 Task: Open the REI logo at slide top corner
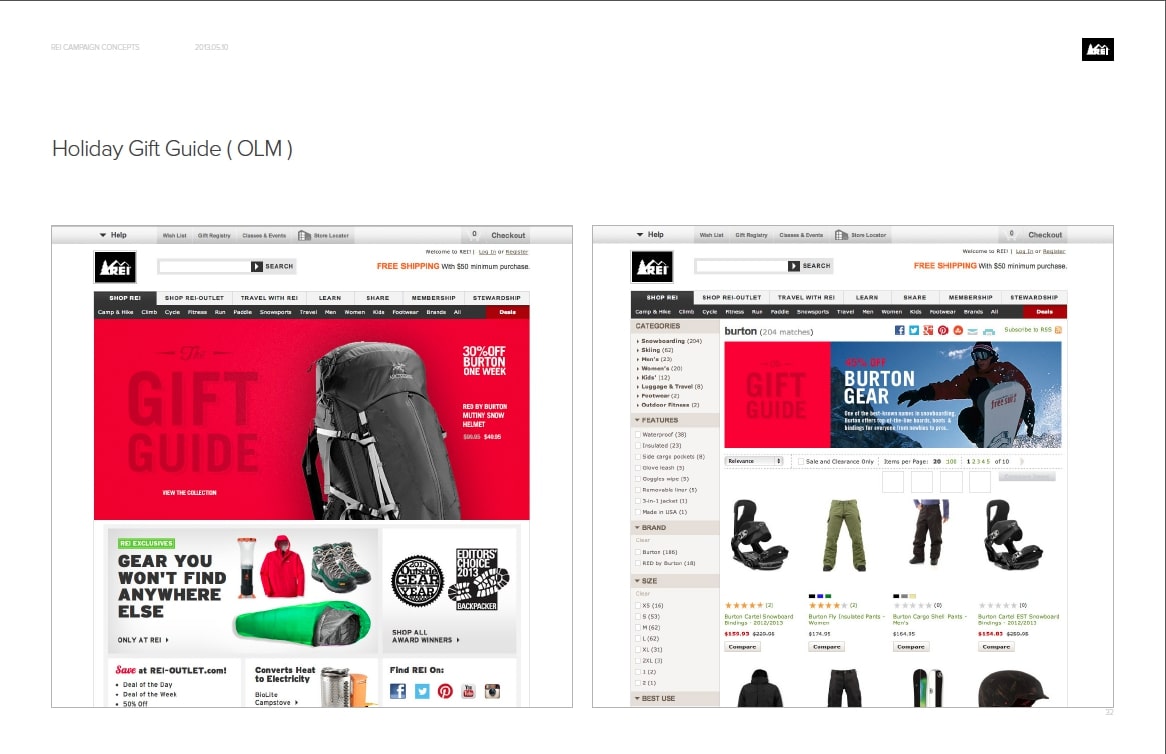pyautogui.click(x=1098, y=49)
